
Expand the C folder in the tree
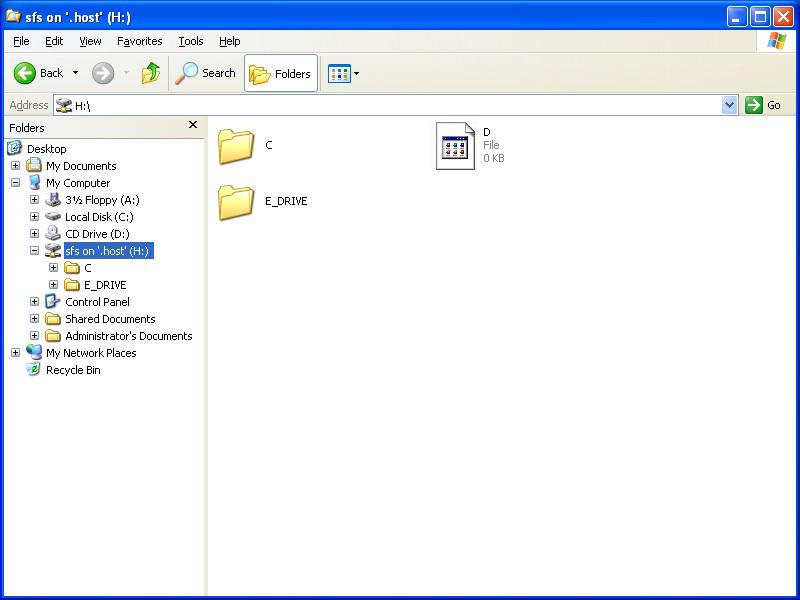click(53, 267)
